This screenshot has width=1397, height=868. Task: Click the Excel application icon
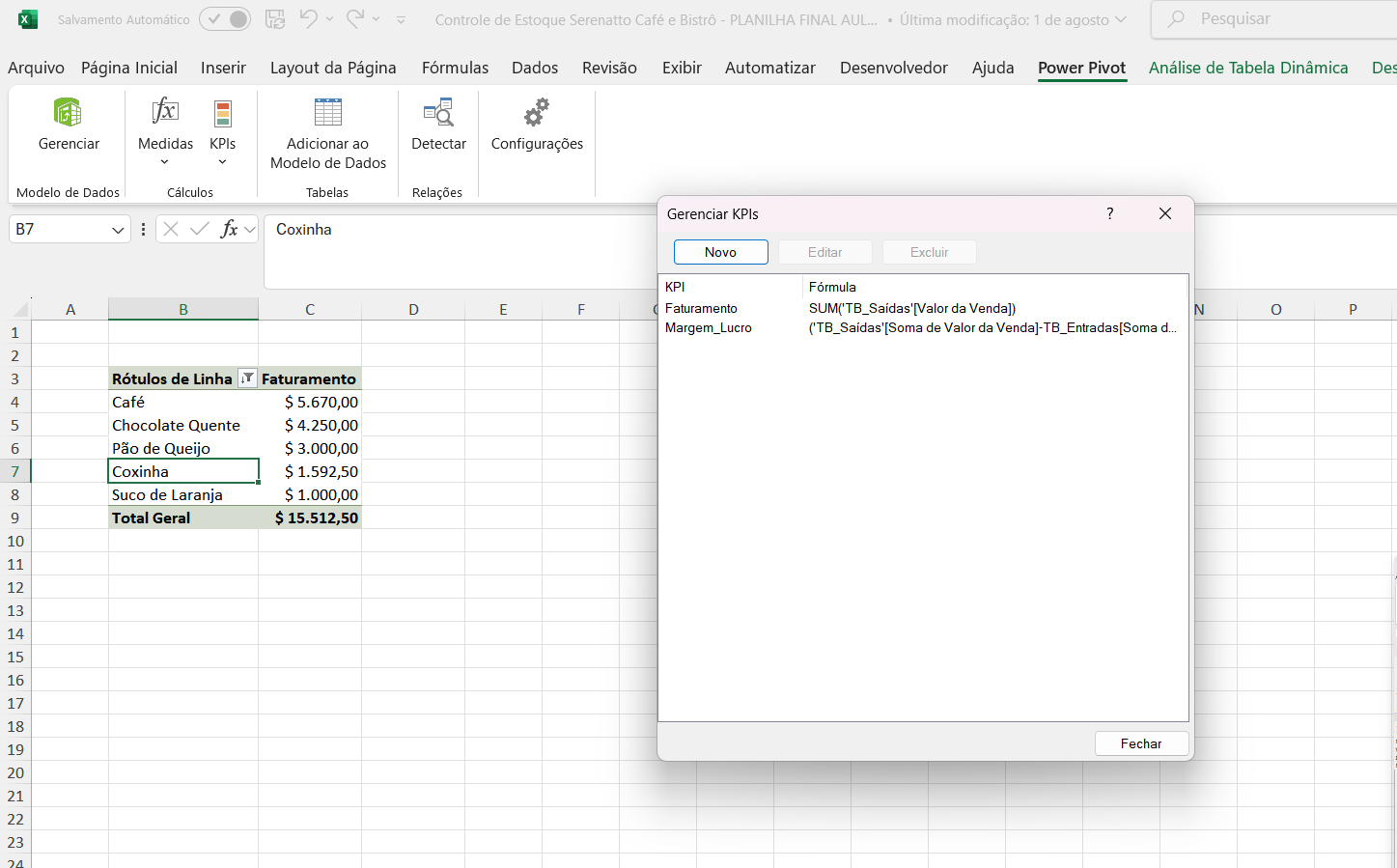coord(28,19)
